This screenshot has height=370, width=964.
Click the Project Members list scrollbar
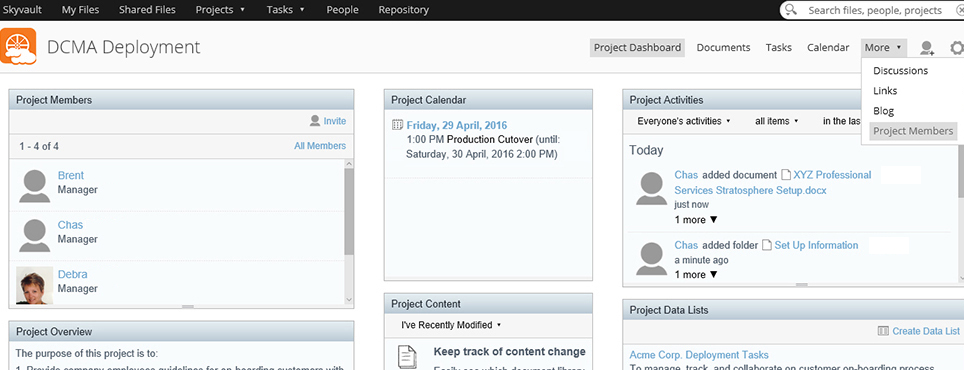coord(349,212)
